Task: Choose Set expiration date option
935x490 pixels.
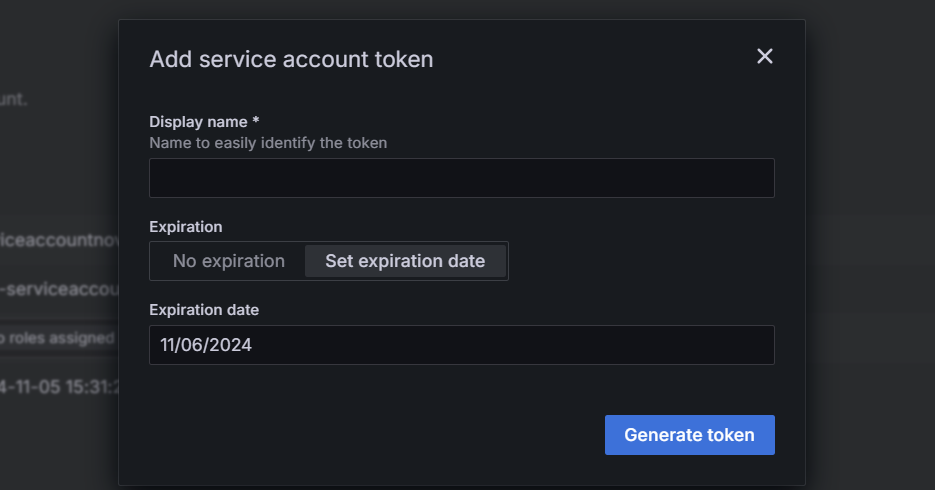Action: tap(405, 261)
